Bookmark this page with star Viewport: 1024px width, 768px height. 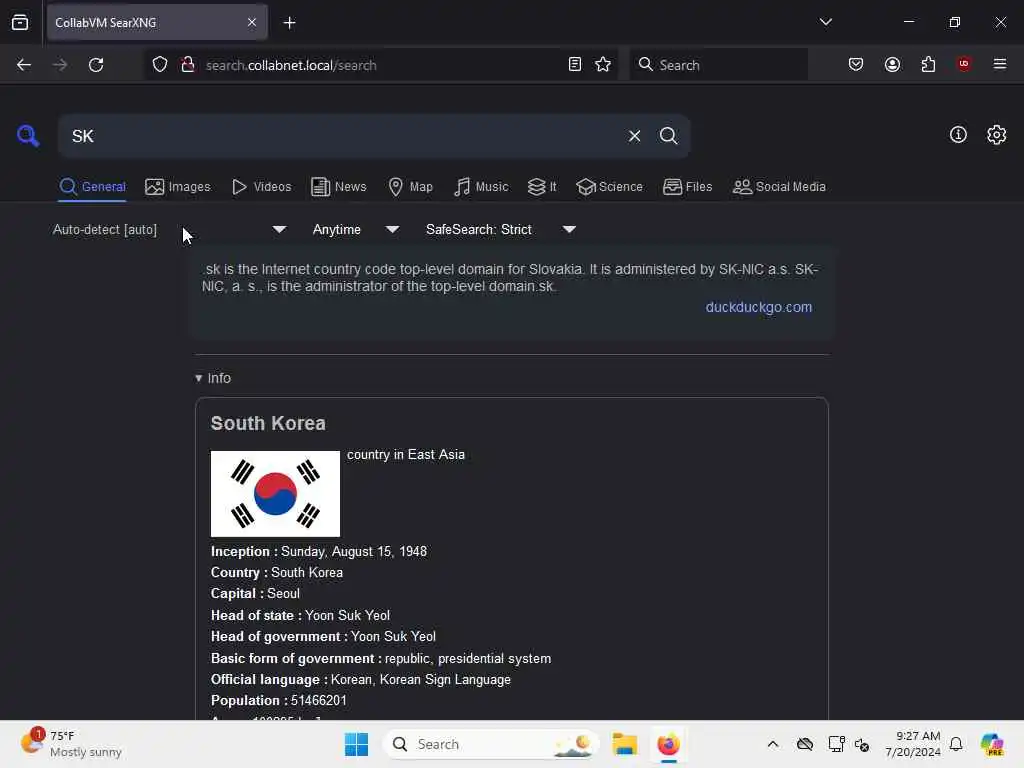click(603, 65)
